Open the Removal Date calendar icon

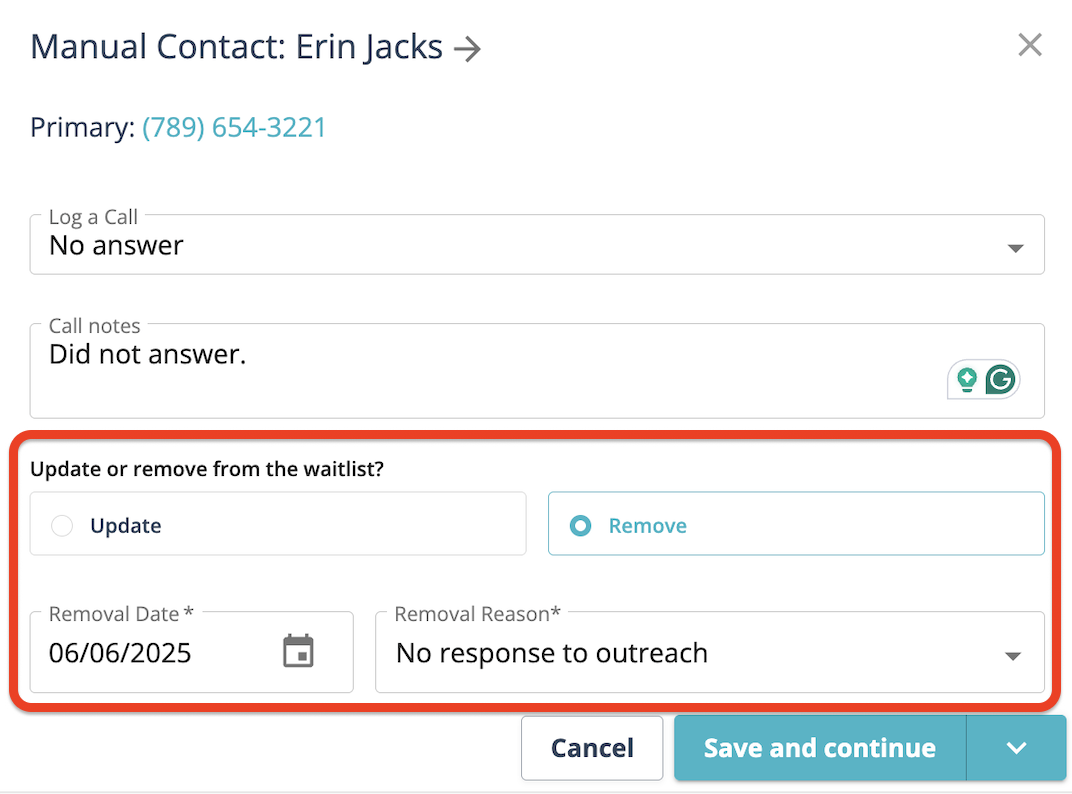[x=298, y=651]
